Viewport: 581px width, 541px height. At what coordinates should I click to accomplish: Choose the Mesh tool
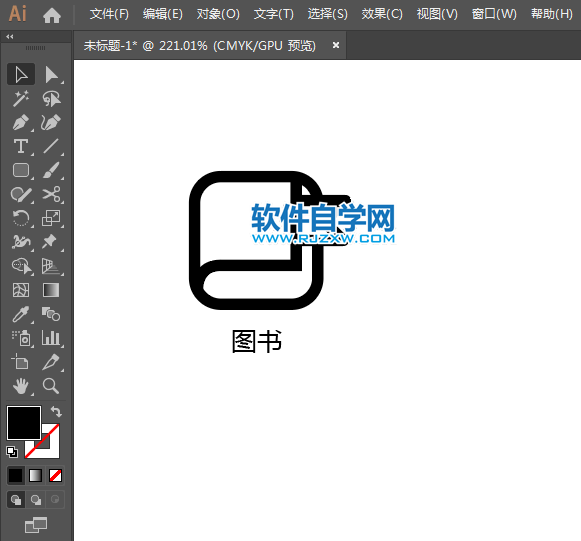[x=21, y=290]
